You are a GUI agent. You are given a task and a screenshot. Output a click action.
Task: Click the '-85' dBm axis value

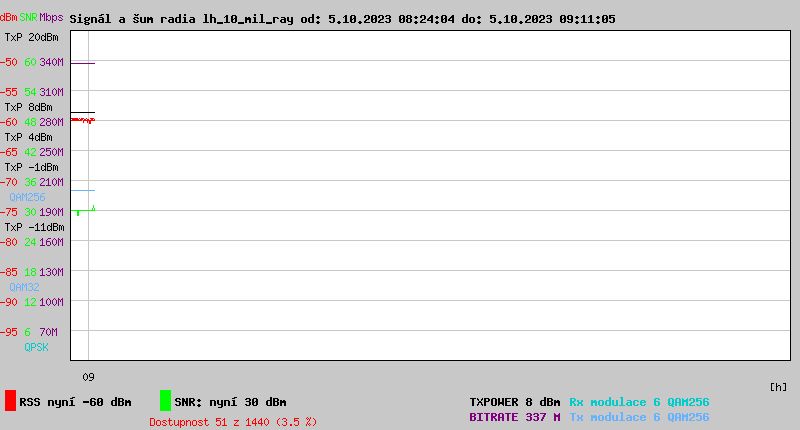coord(9,272)
